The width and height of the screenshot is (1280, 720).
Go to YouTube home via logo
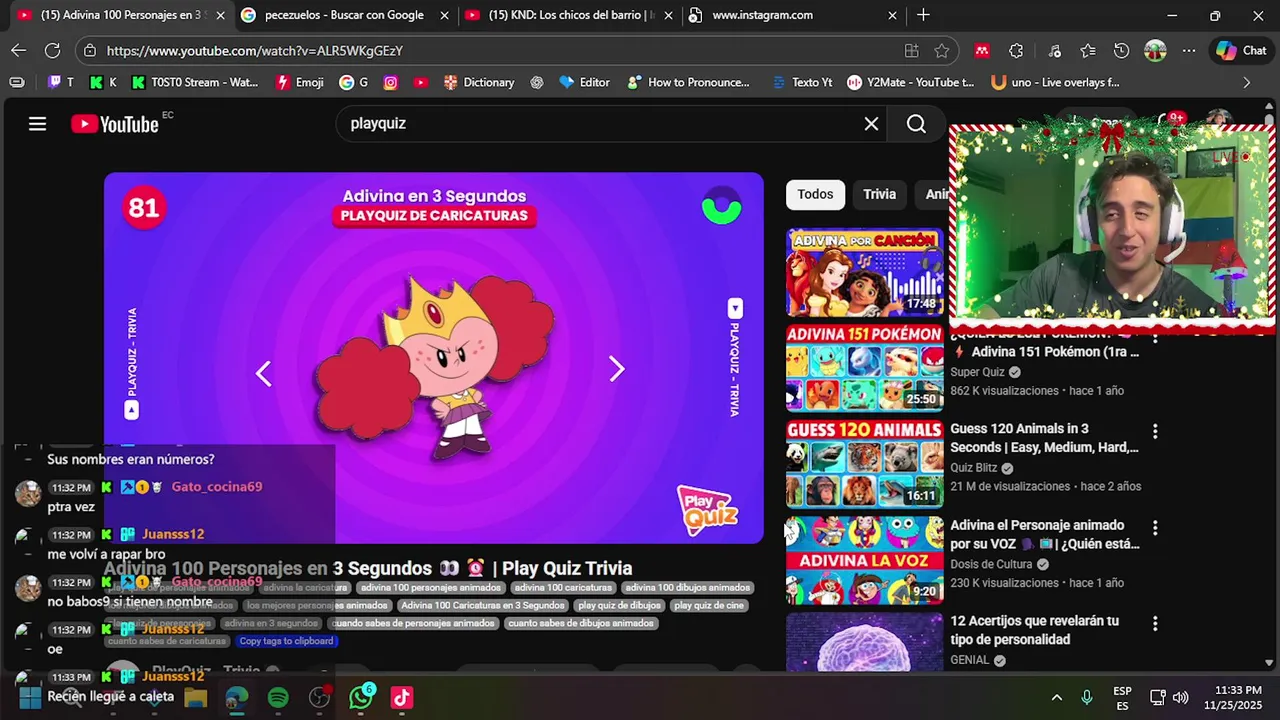[x=115, y=124]
